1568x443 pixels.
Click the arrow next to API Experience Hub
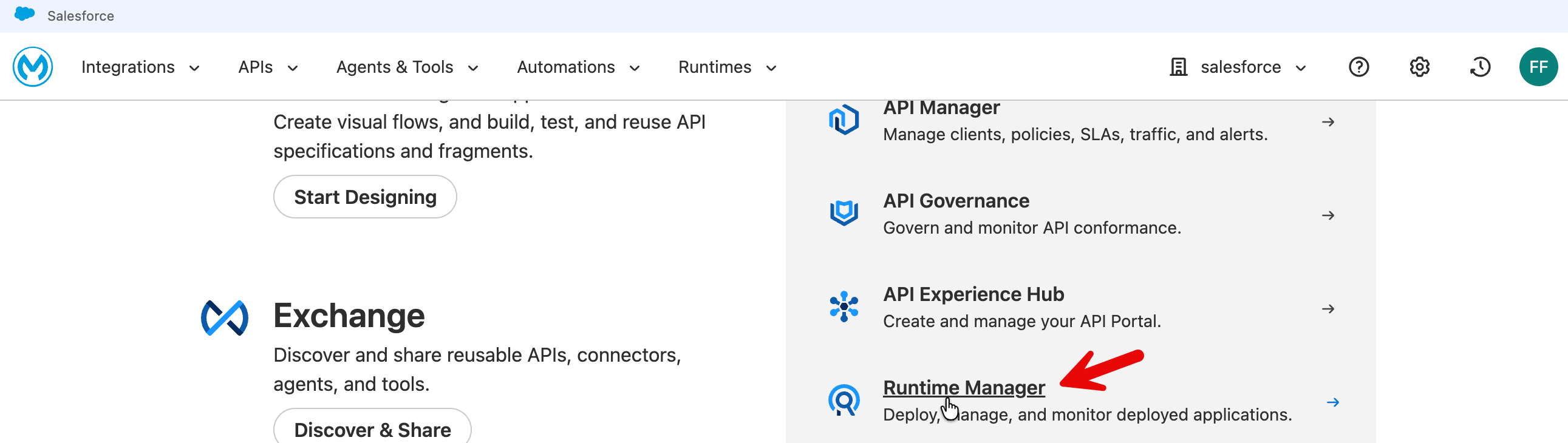tap(1328, 309)
